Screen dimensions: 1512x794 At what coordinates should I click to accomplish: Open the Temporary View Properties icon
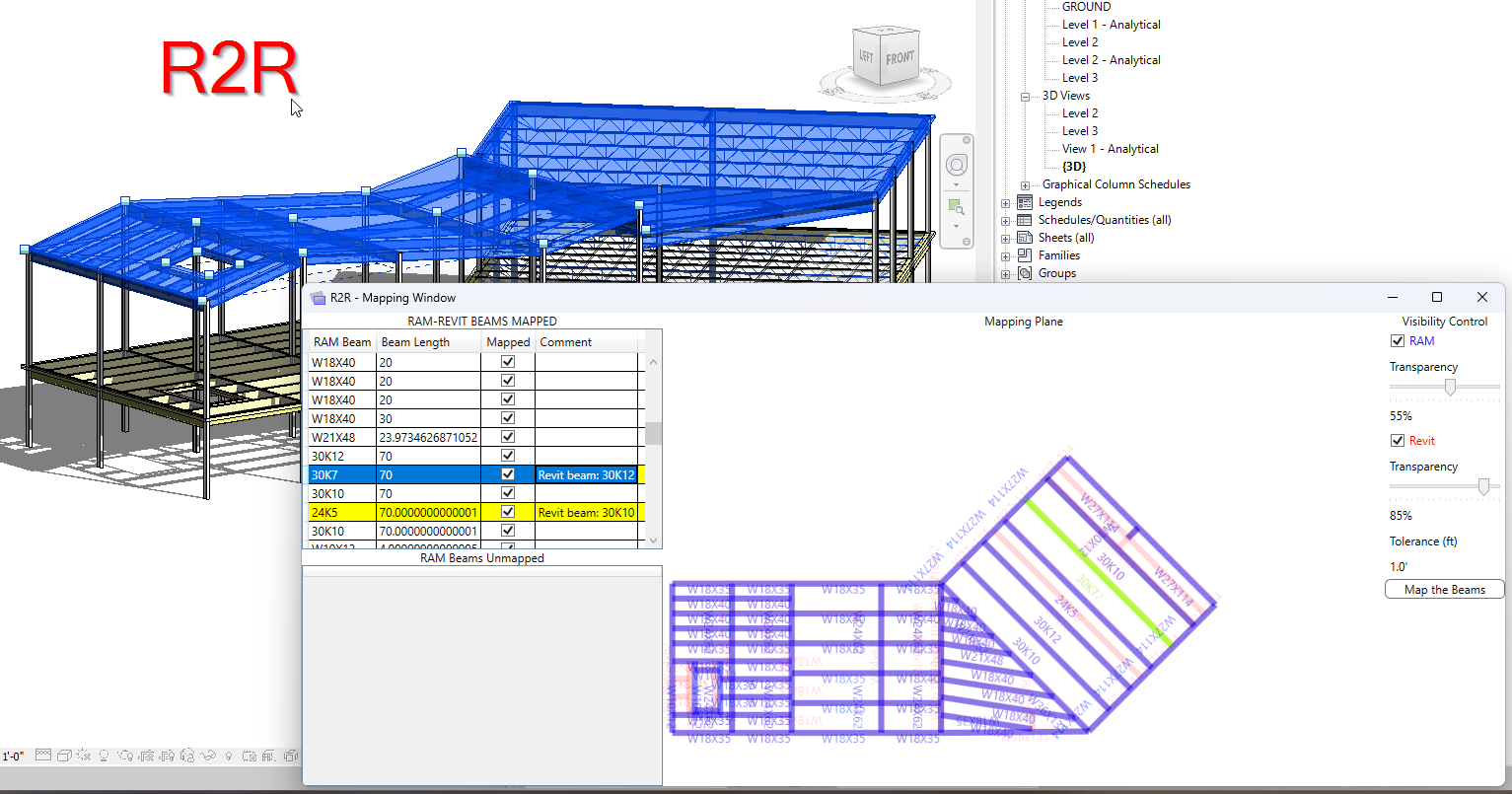(x=250, y=756)
